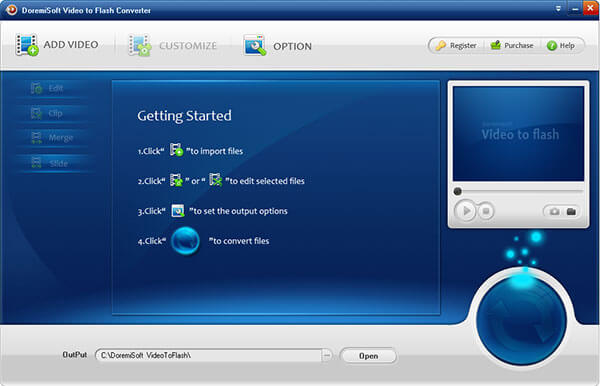Stop preview with the stop button
The width and height of the screenshot is (600, 386).
pos(486,211)
